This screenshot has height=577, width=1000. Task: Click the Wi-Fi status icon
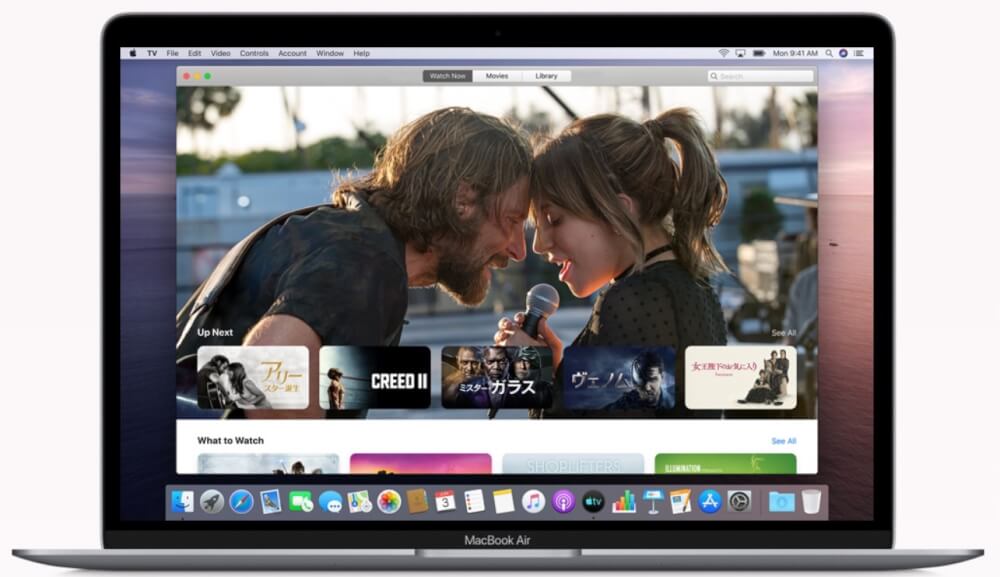pyautogui.click(x=723, y=54)
